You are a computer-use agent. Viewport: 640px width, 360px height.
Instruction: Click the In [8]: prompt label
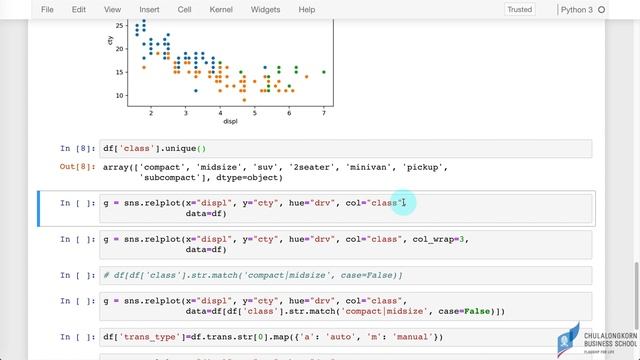click(78, 149)
